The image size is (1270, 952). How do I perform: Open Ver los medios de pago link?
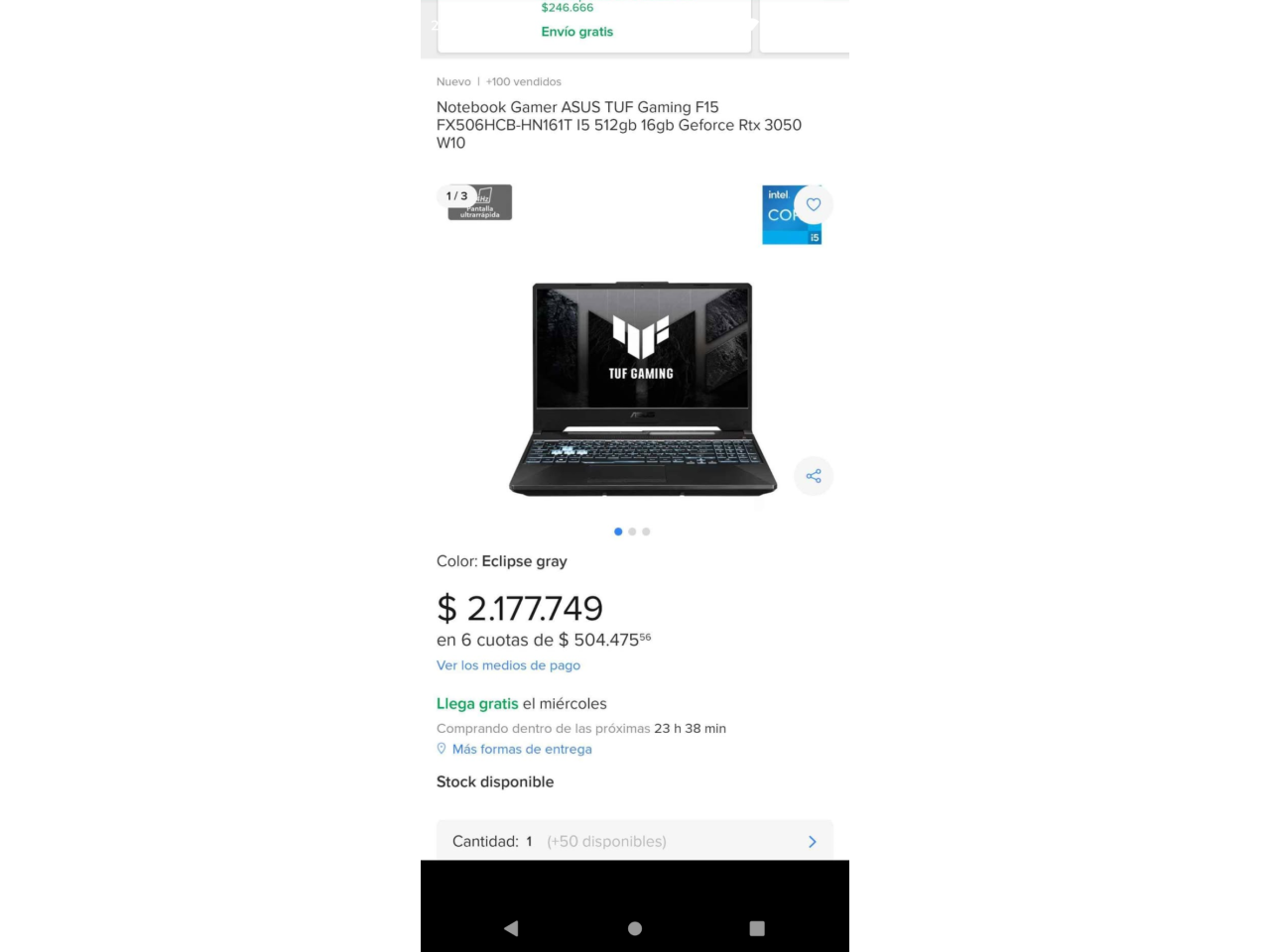tap(508, 665)
